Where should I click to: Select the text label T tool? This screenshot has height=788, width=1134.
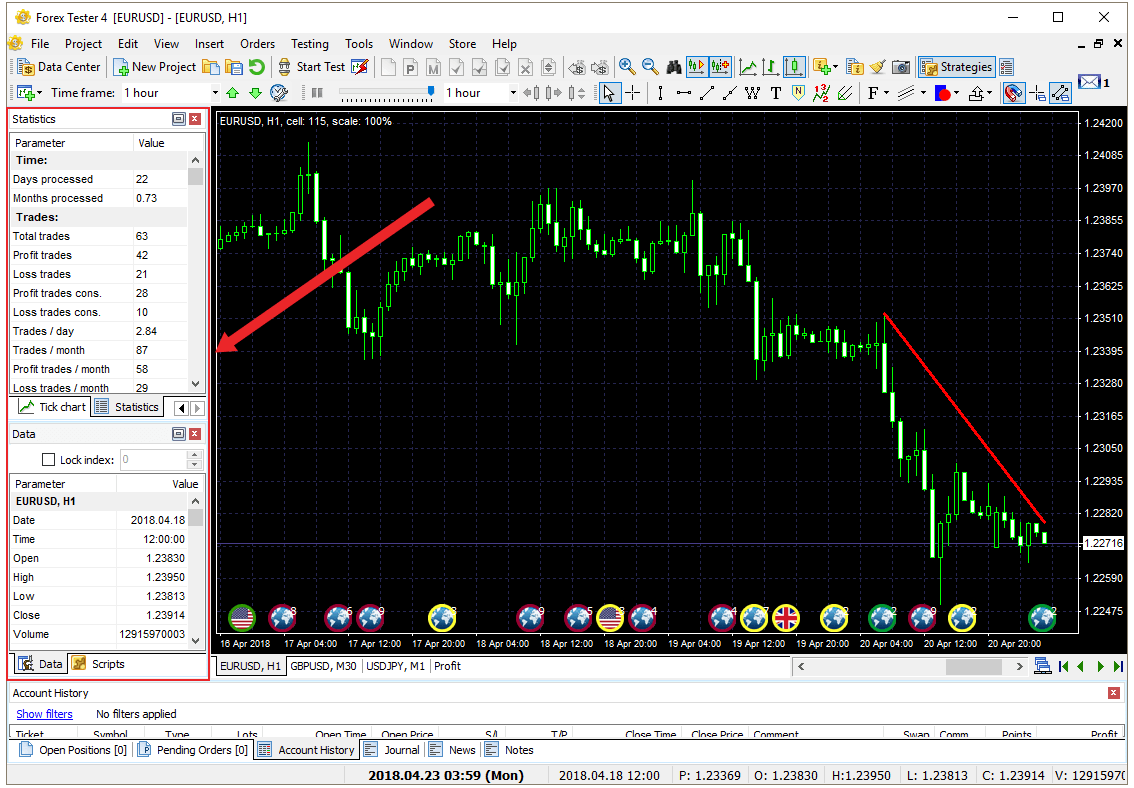[775, 93]
